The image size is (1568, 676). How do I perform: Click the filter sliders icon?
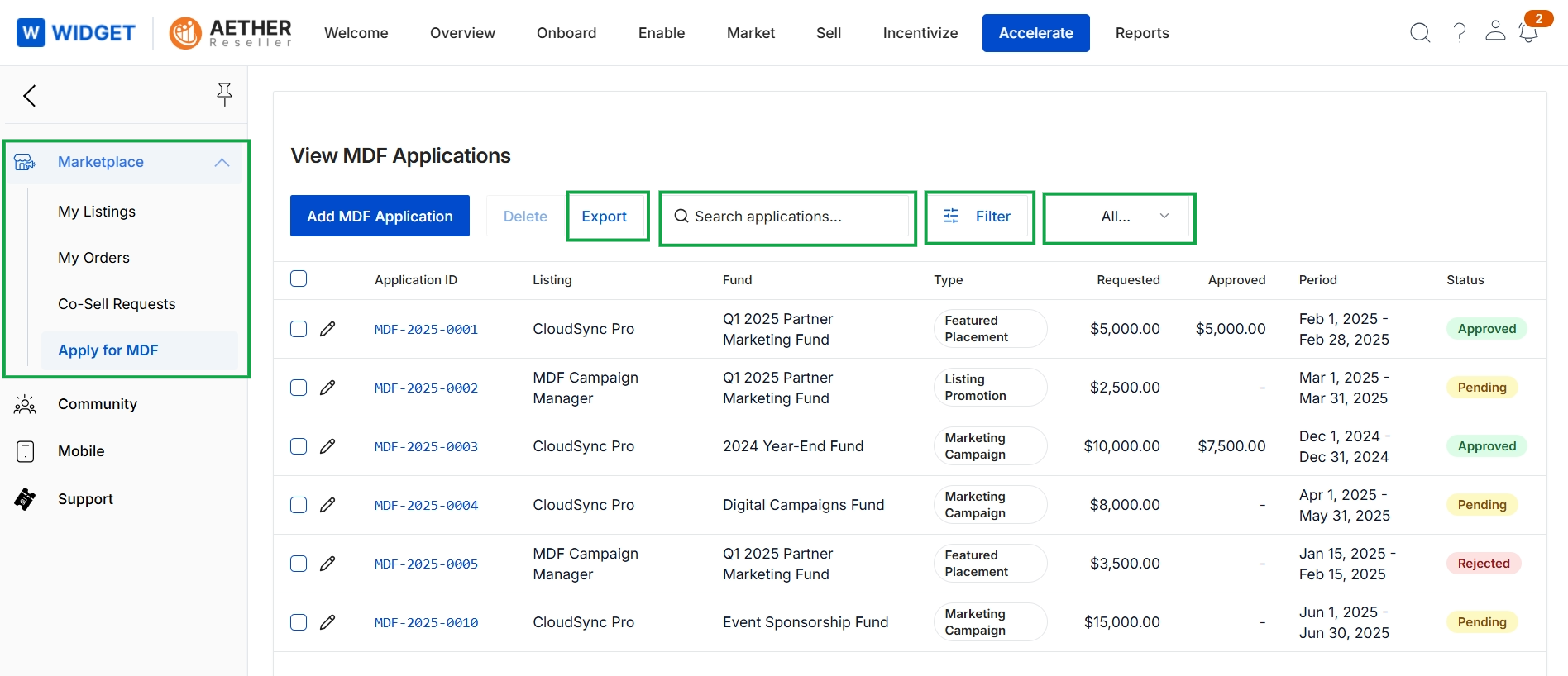coord(951,216)
